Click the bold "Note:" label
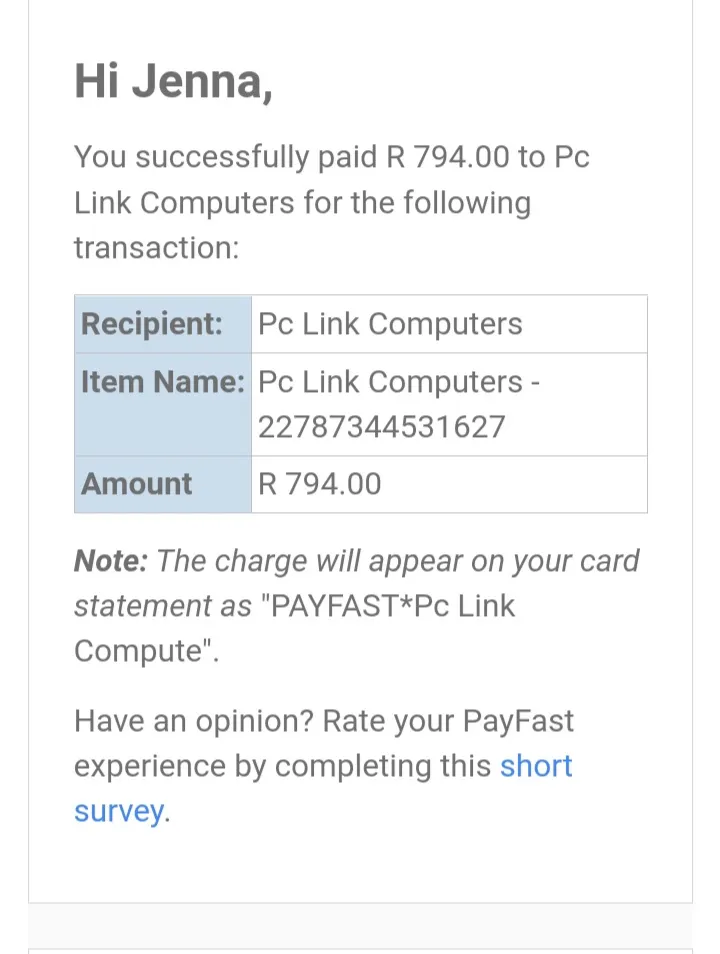Image resolution: width=720 pixels, height=954 pixels. click(110, 561)
